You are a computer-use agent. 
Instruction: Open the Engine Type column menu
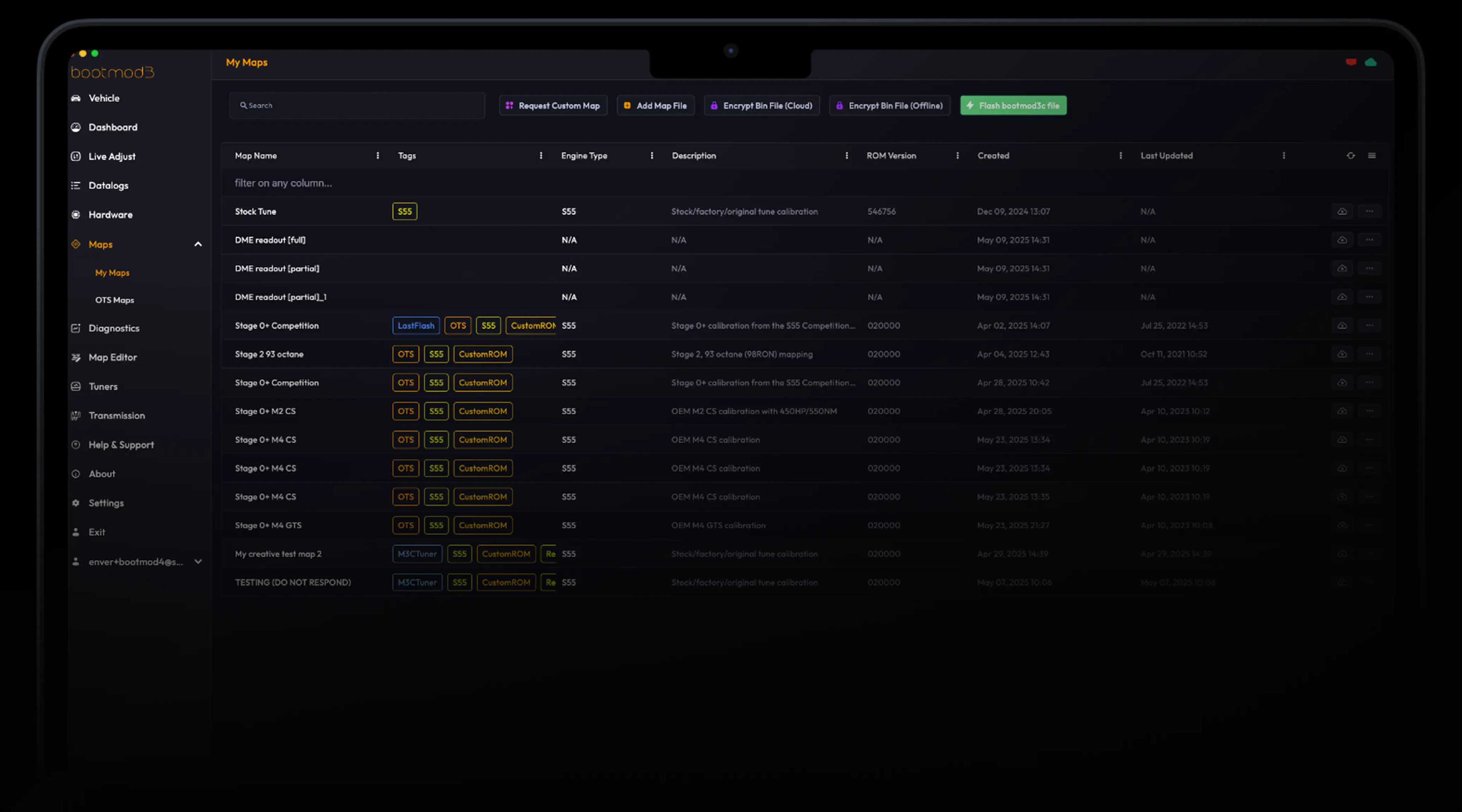tap(651, 155)
